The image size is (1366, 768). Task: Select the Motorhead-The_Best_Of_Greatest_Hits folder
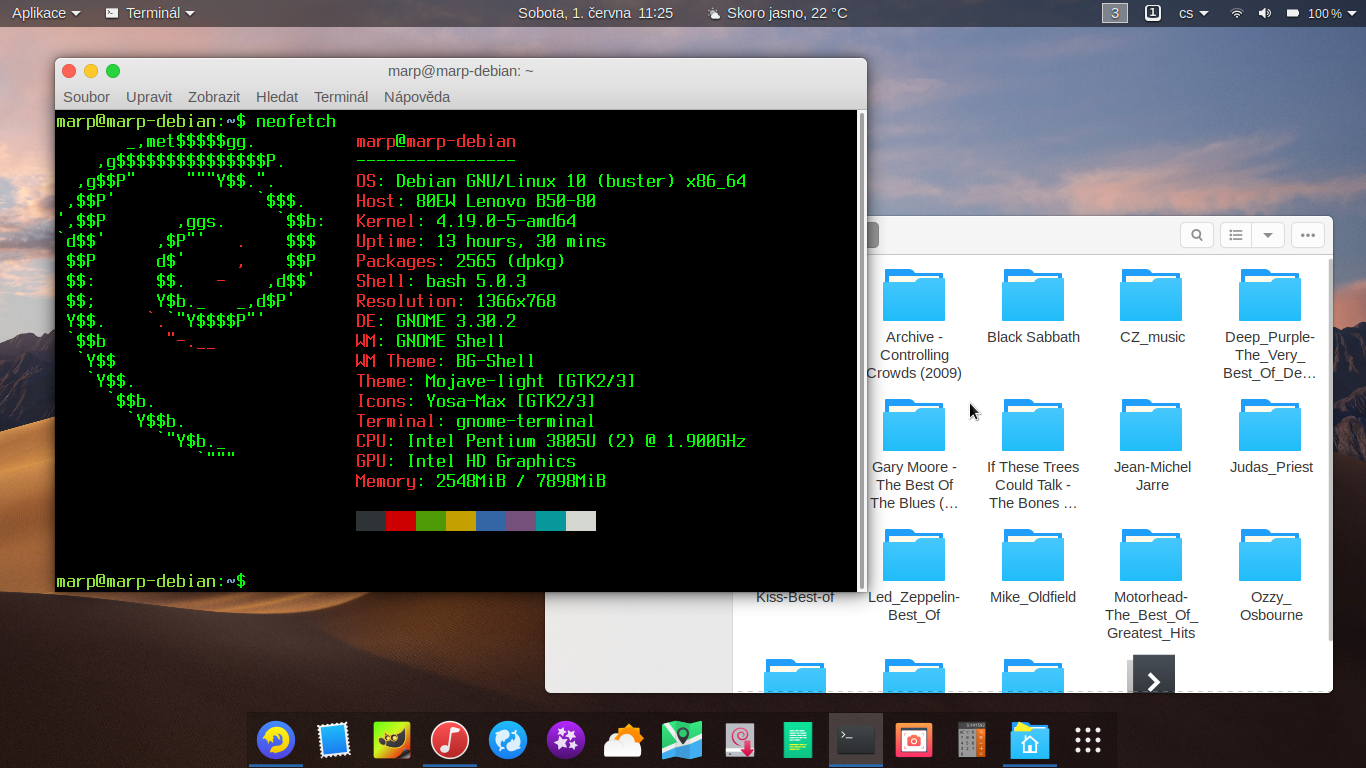pyautogui.click(x=1152, y=584)
